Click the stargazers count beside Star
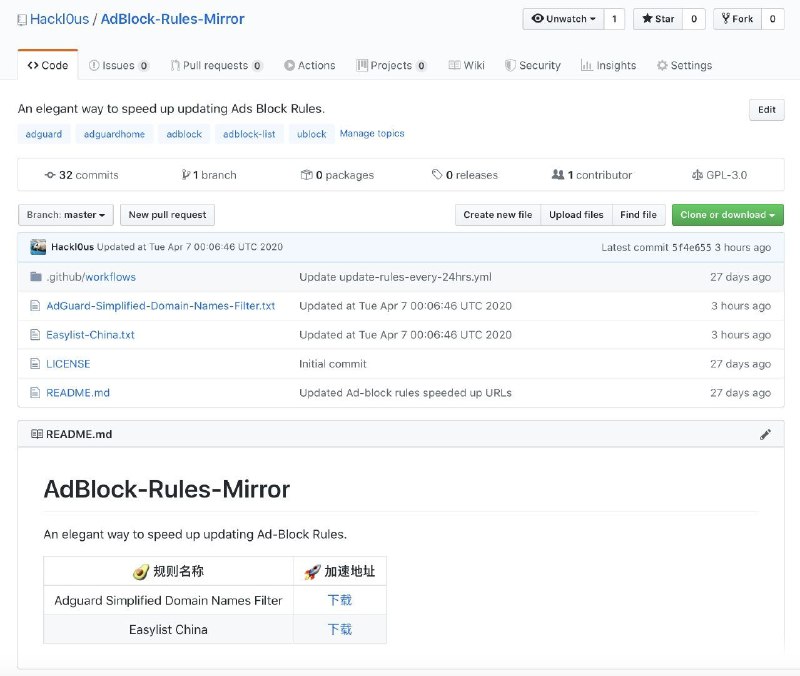The image size is (800, 676). (694, 19)
